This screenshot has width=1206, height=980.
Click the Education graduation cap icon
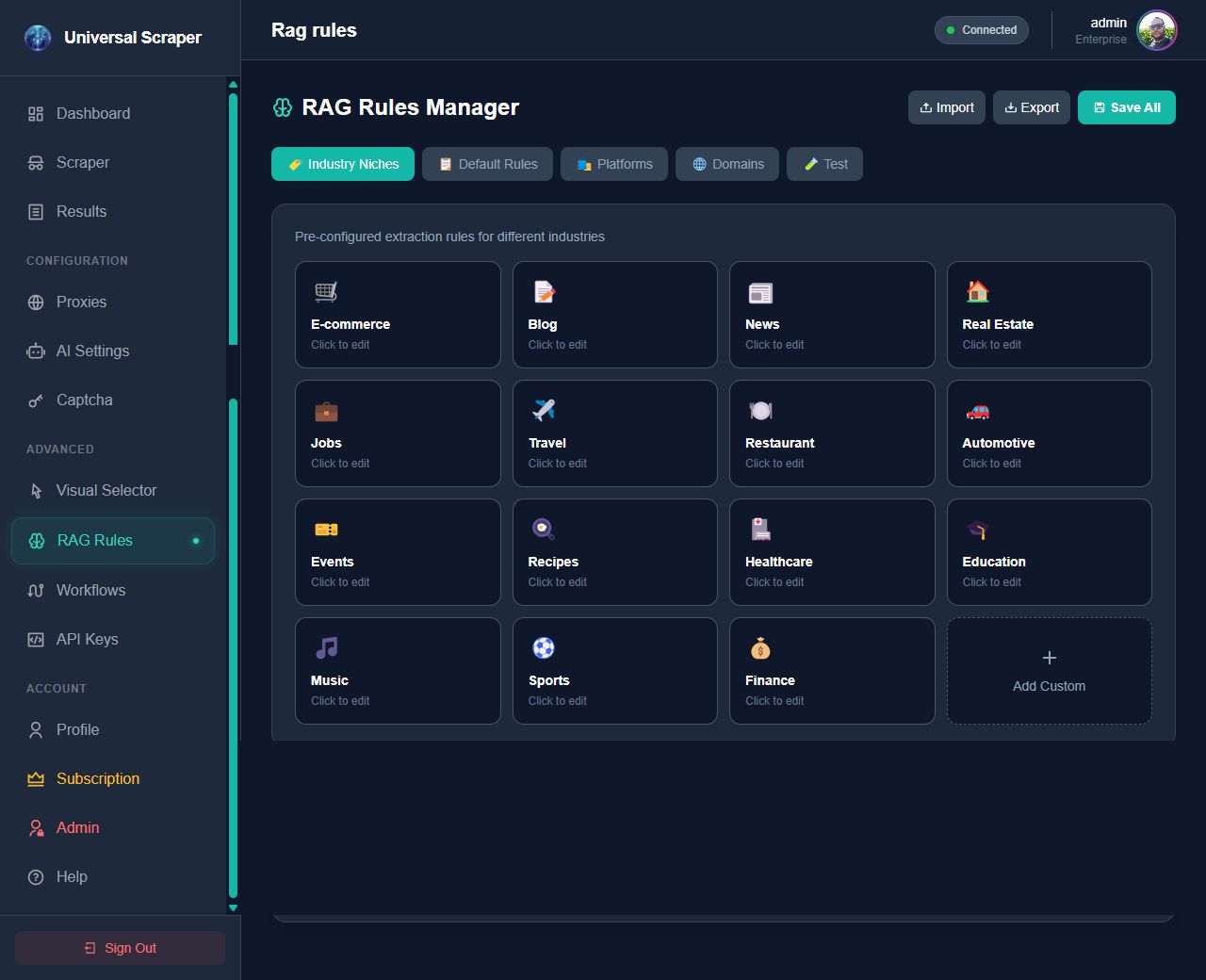click(x=977, y=530)
